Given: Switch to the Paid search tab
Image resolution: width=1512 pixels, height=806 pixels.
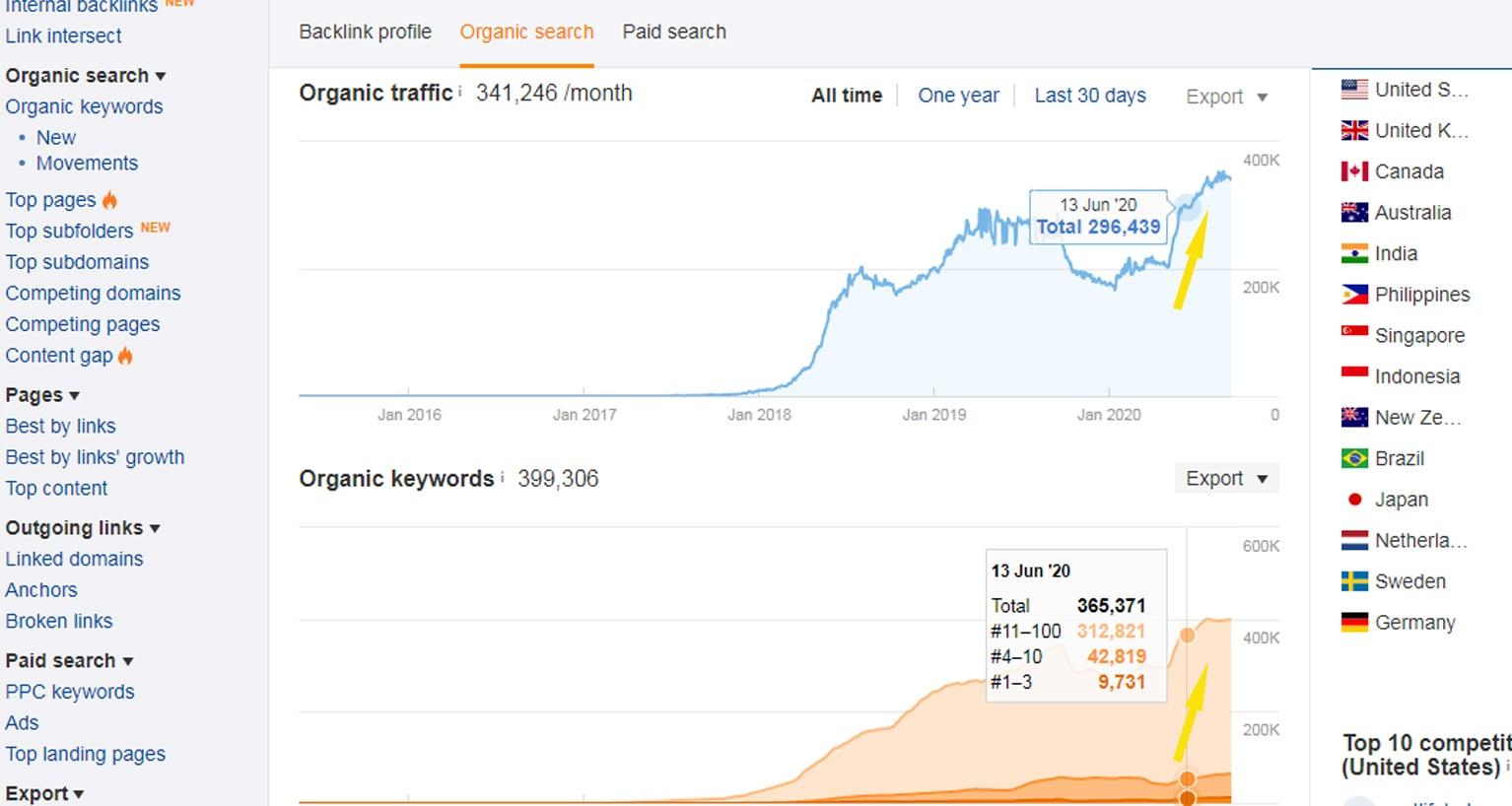Looking at the screenshot, I should click(673, 32).
